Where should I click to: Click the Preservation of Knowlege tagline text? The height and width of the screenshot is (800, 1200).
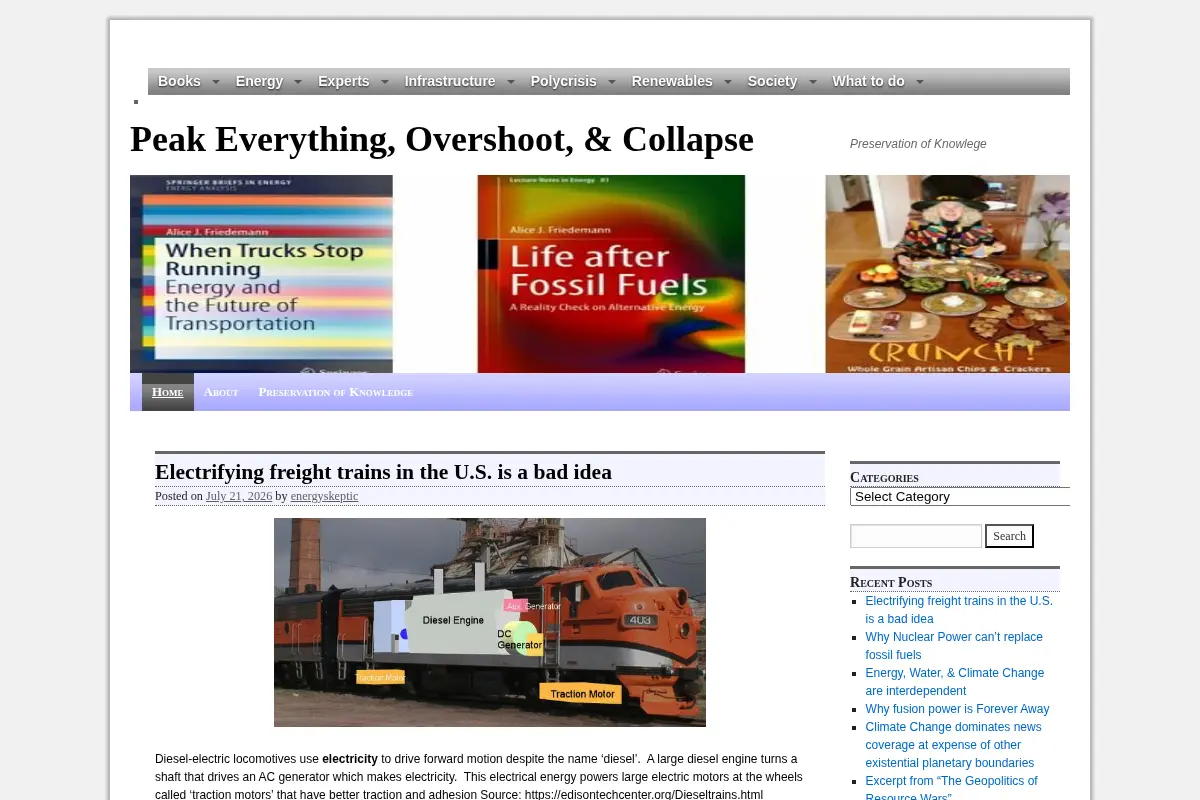918,144
